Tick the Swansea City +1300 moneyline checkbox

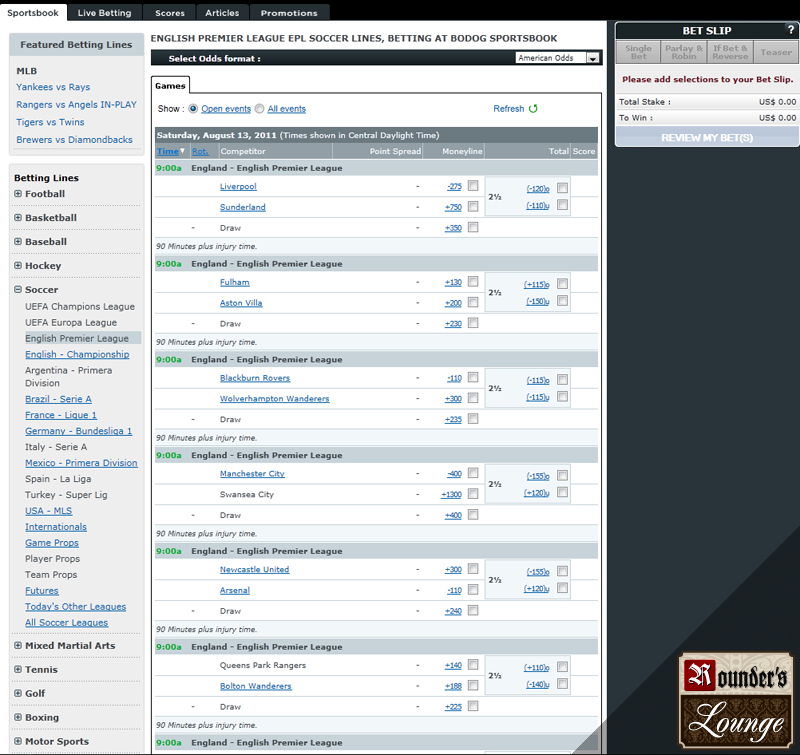(473, 493)
